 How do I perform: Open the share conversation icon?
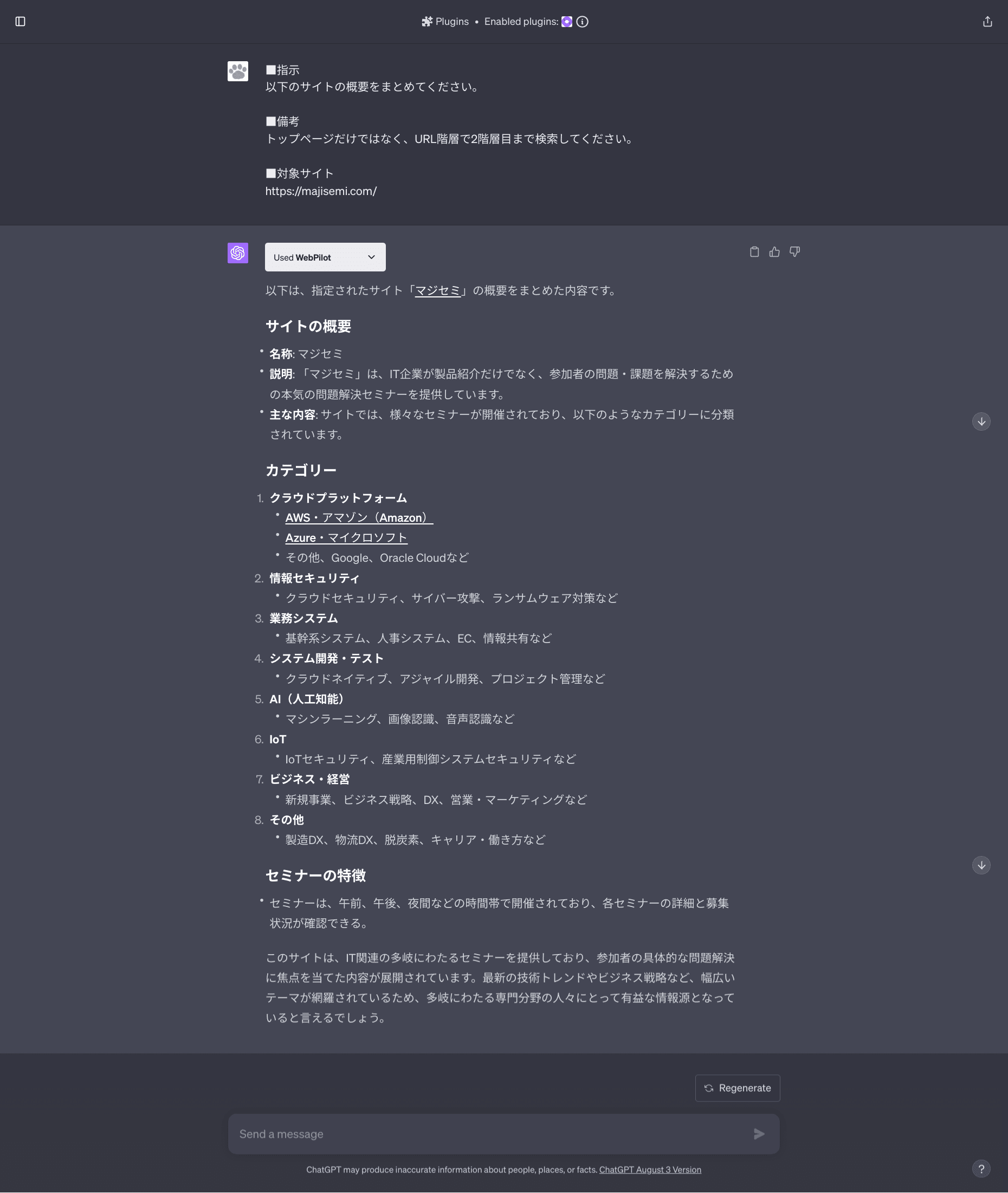[987, 22]
